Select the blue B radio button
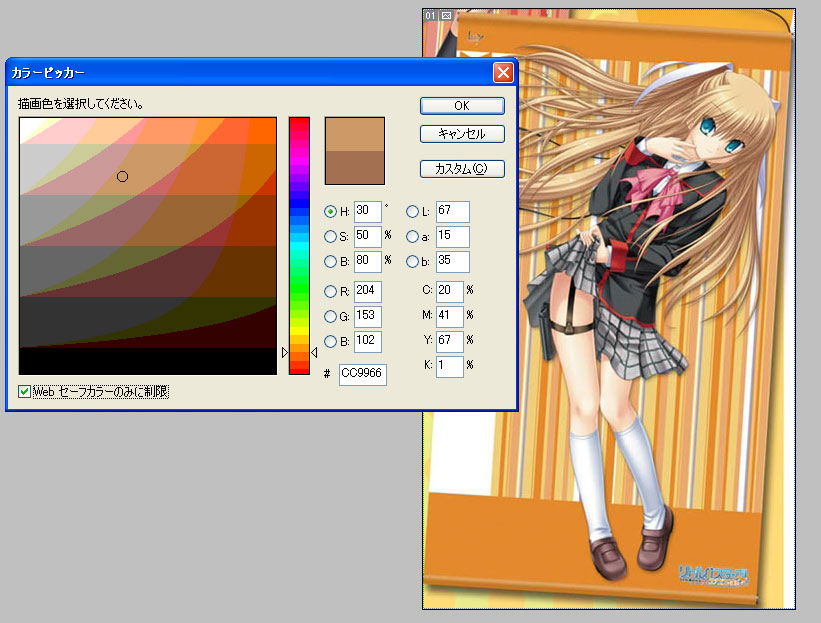This screenshot has height=623, width=821. click(330, 341)
